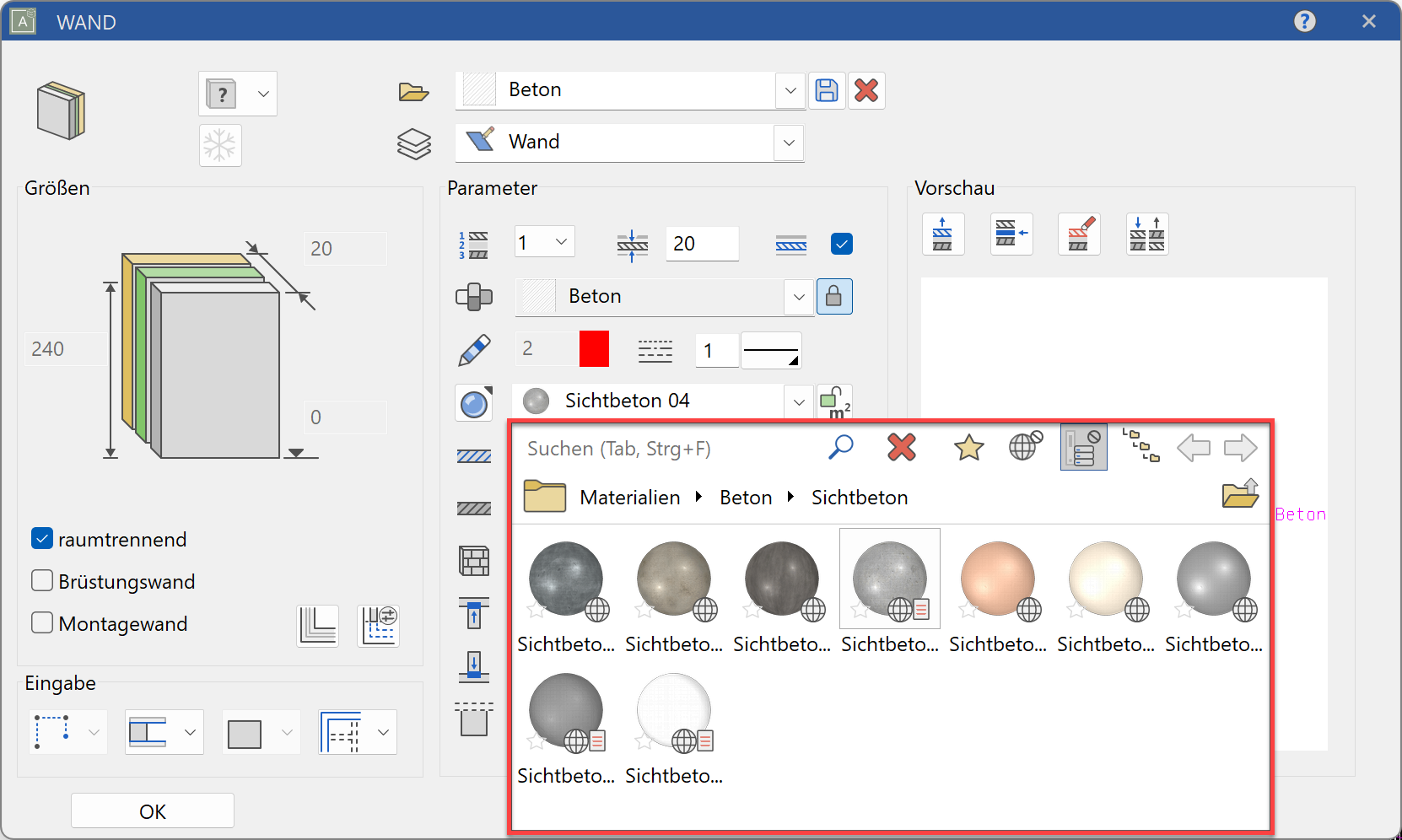Image resolution: width=1402 pixels, height=840 pixels.
Task: Click the lock icon beside Beton material
Action: (833, 296)
